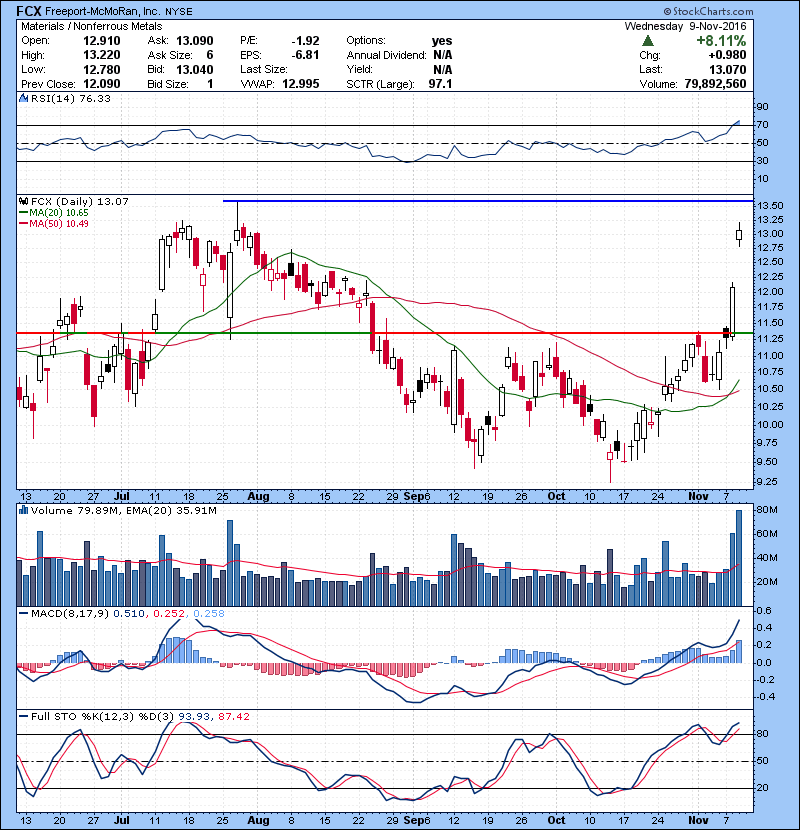Click the SCTR (Large) value 97.1

click(x=441, y=84)
